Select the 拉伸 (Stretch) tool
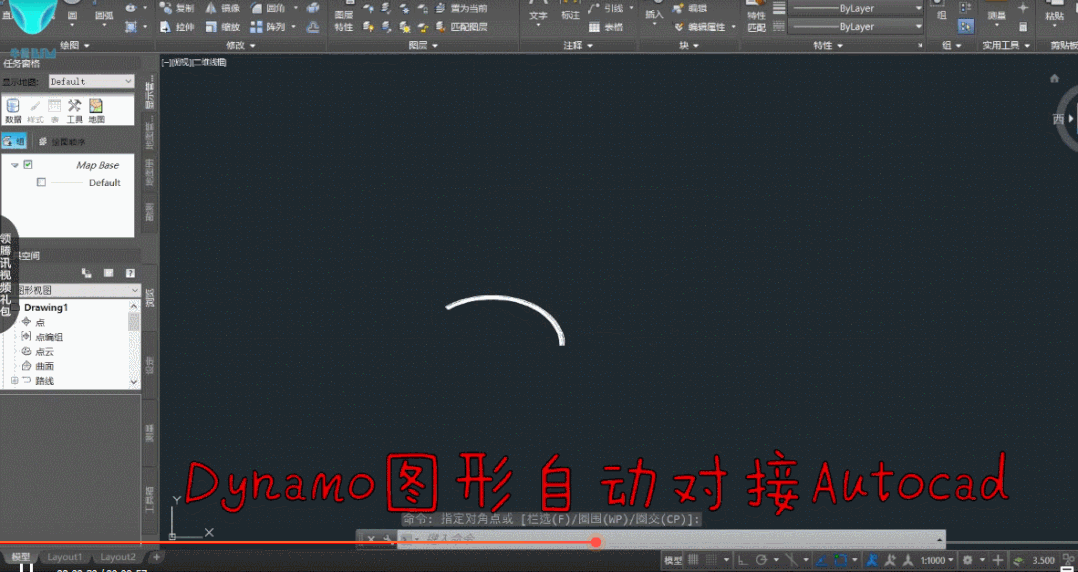This screenshot has width=1078, height=572. [176, 27]
